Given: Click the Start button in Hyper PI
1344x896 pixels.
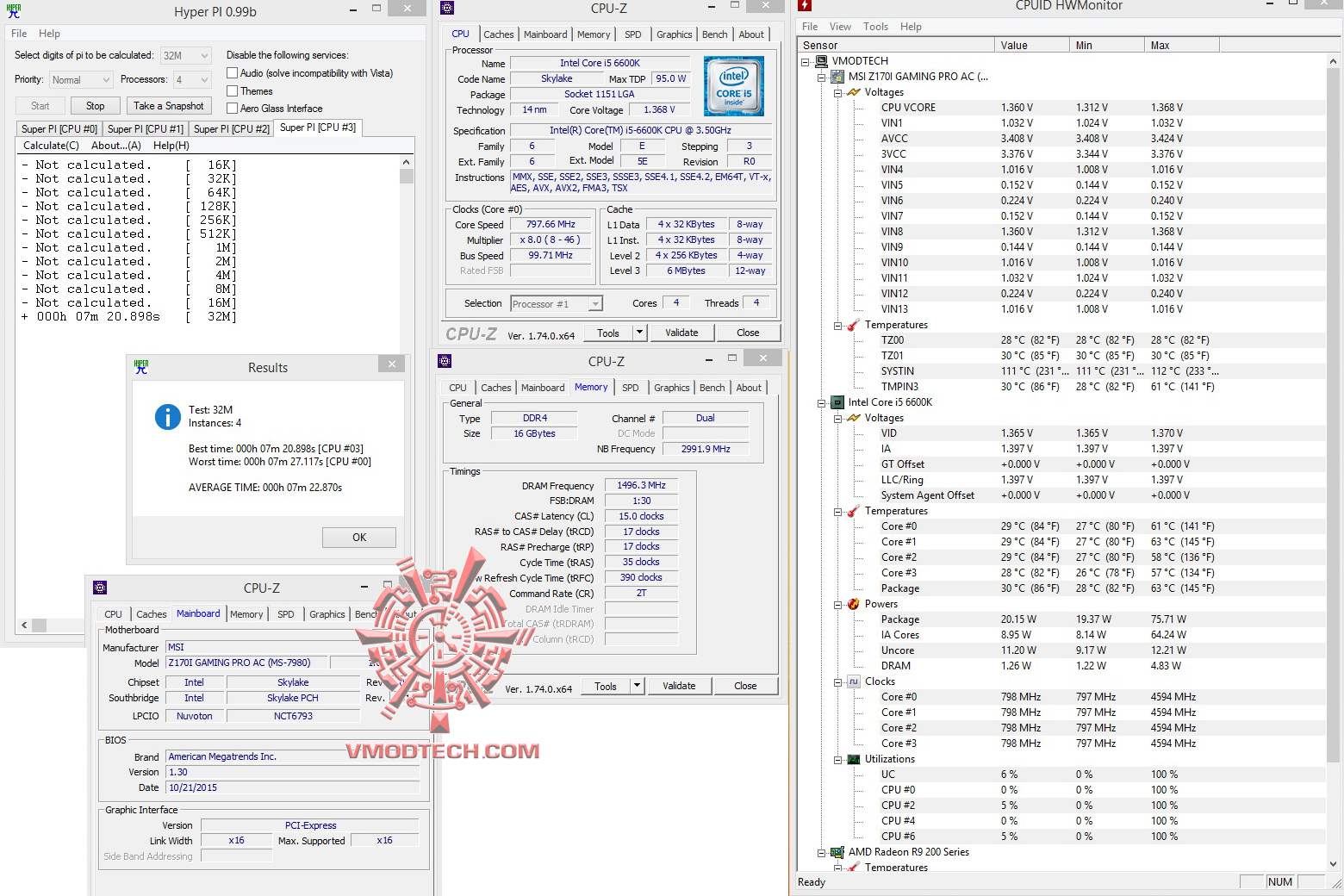Looking at the screenshot, I should click(40, 106).
